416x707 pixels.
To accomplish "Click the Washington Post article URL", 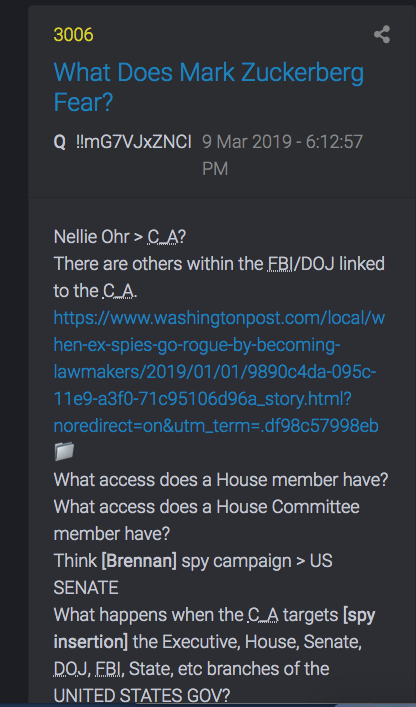I will point(219,372).
